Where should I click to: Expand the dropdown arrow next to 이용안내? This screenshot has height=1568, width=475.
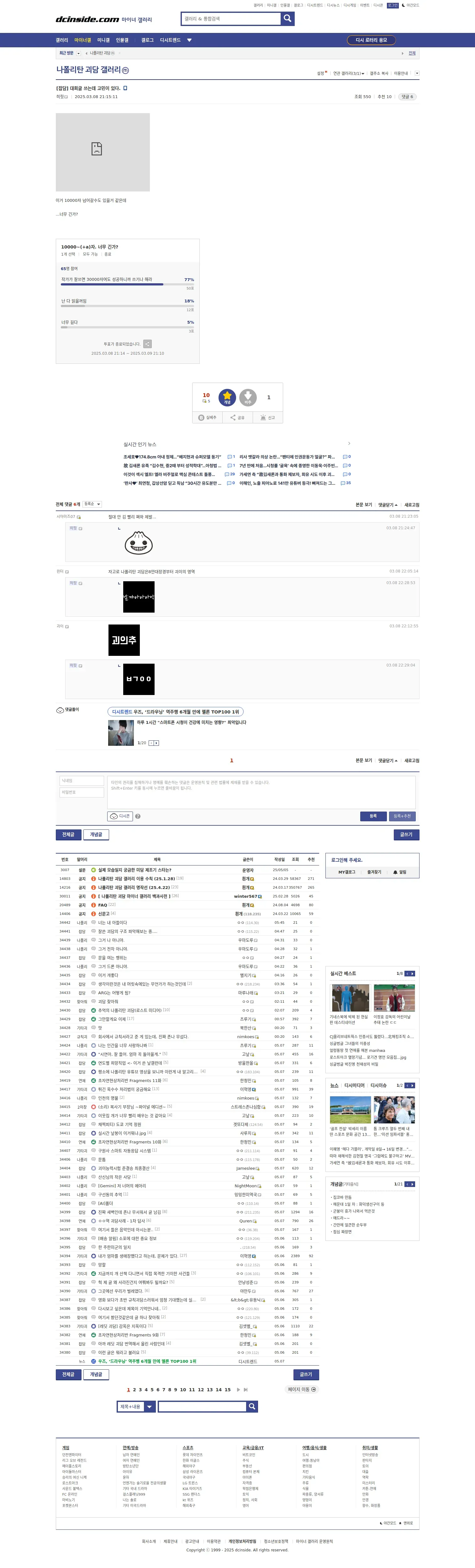(x=417, y=73)
